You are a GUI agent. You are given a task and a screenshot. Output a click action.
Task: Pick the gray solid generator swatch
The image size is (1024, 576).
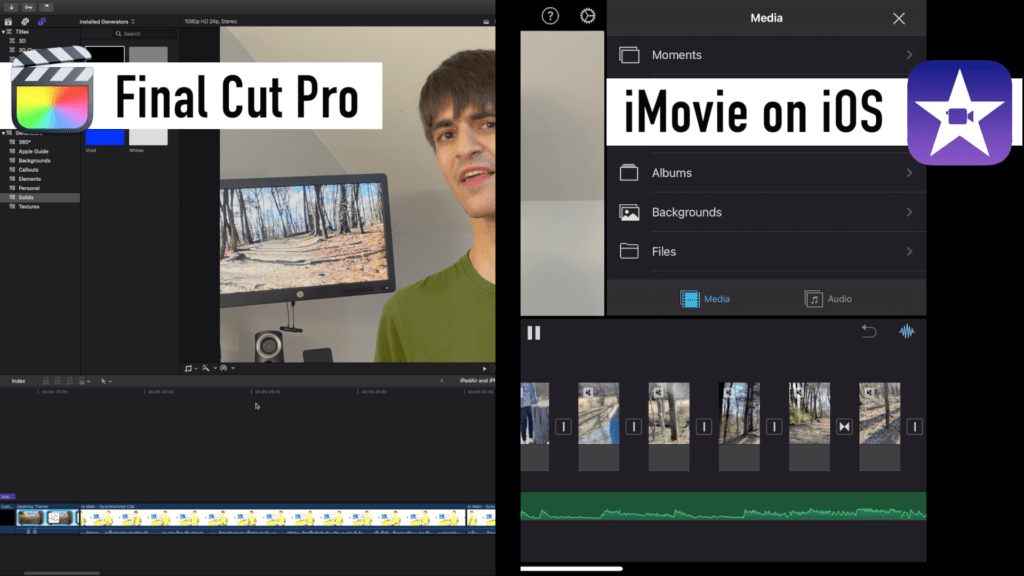[148, 54]
